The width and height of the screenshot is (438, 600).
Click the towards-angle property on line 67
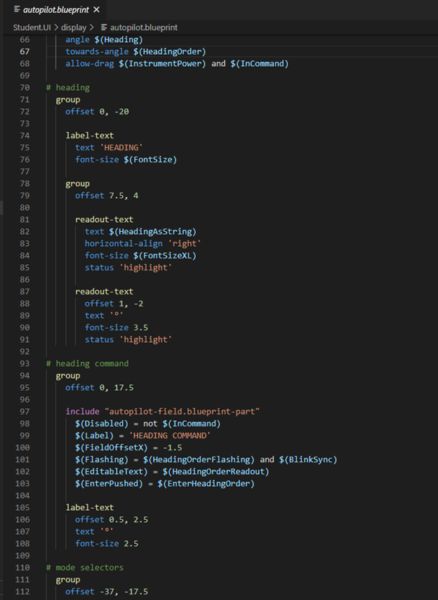coord(97,52)
